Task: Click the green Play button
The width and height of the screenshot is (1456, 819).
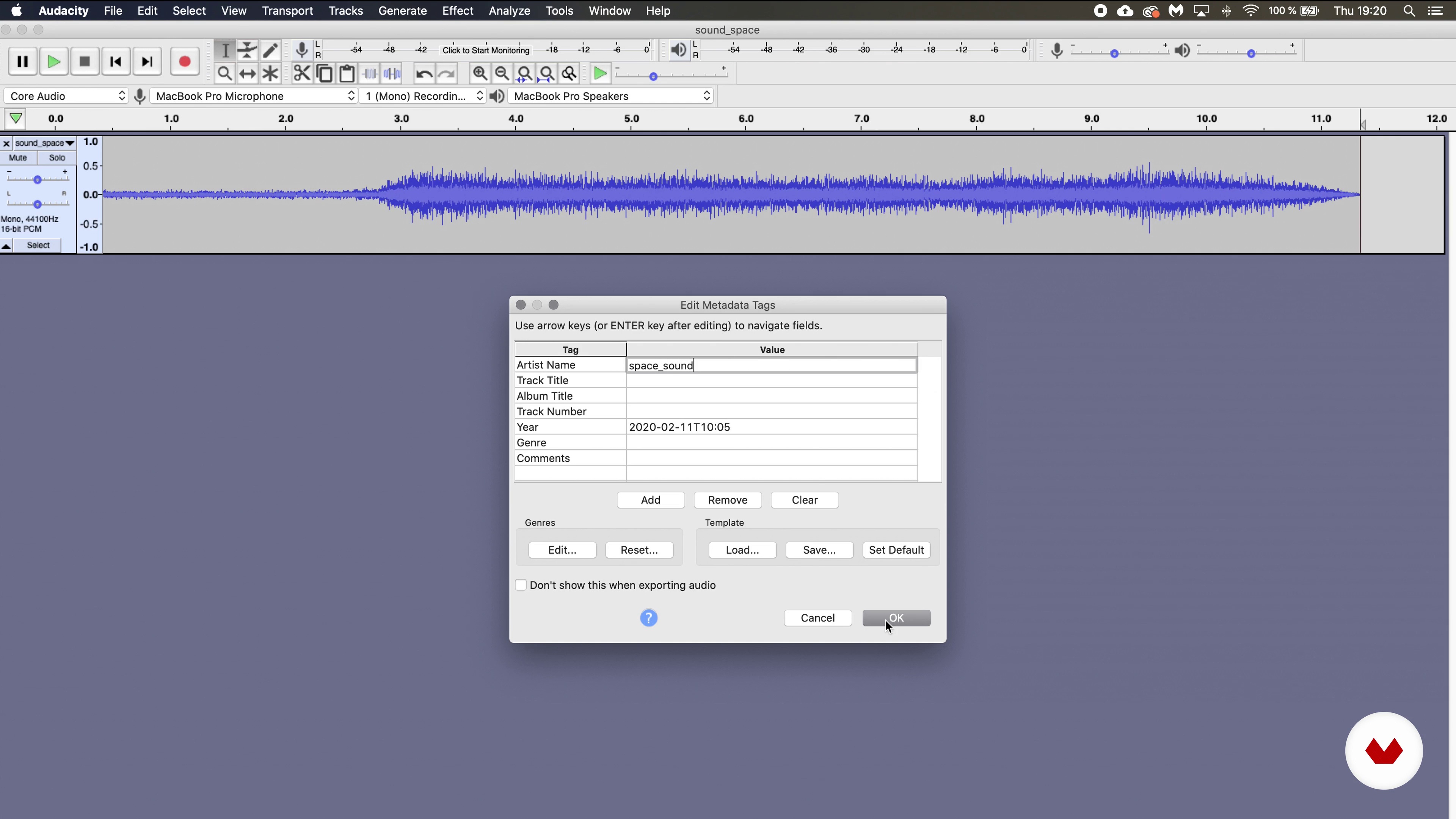Action: click(x=54, y=61)
